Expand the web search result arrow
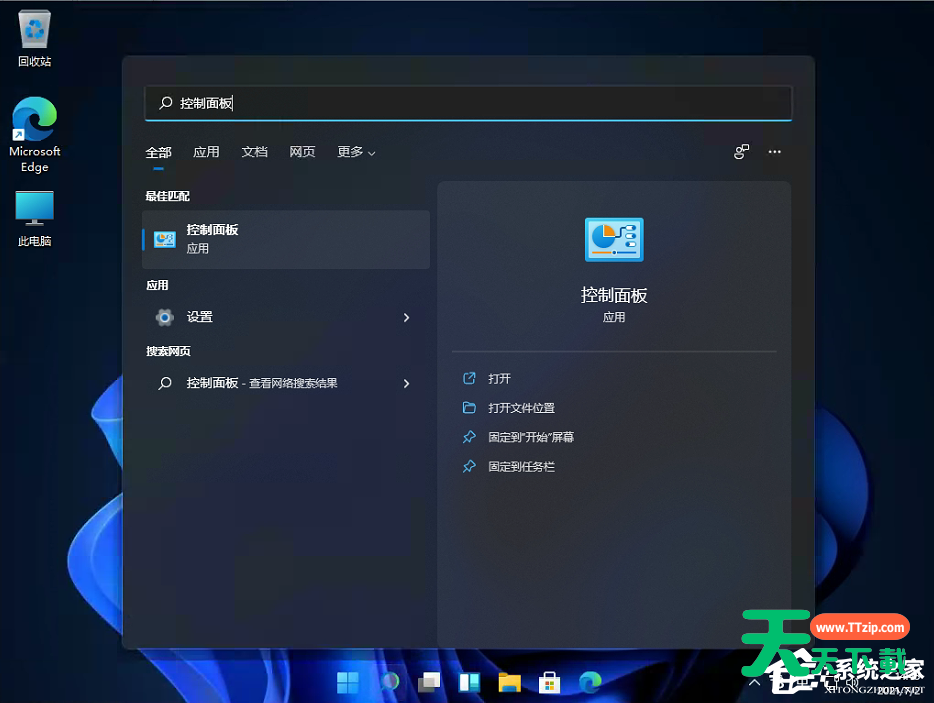This screenshot has width=934, height=703. (406, 384)
